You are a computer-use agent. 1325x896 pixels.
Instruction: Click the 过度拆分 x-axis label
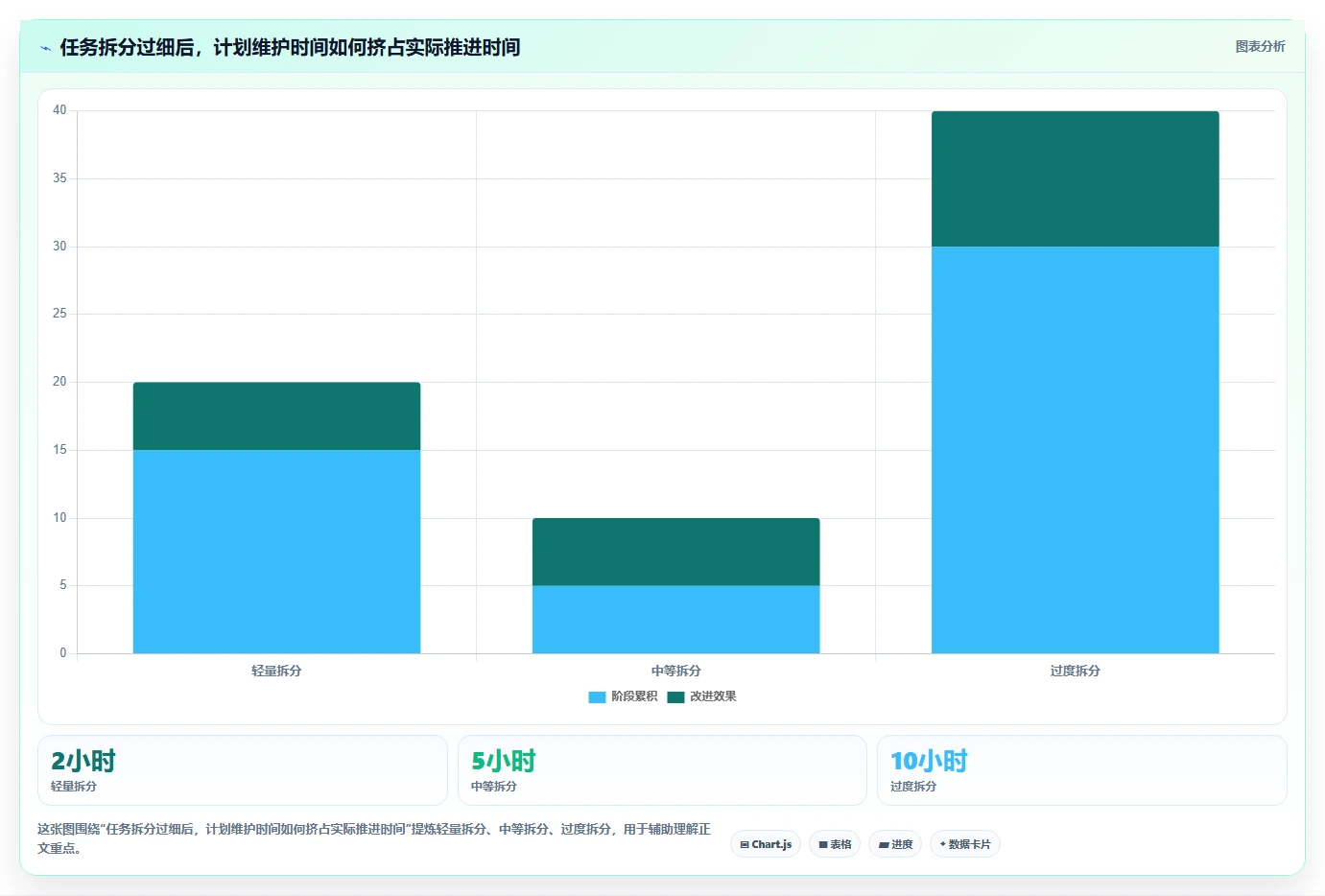[1075, 671]
